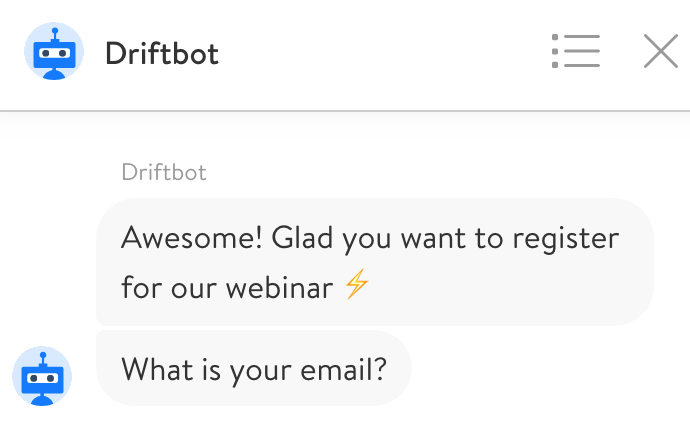Image resolution: width=690 pixels, height=438 pixels.
Task: Select the Driftbot title in the header
Action: click(x=162, y=53)
